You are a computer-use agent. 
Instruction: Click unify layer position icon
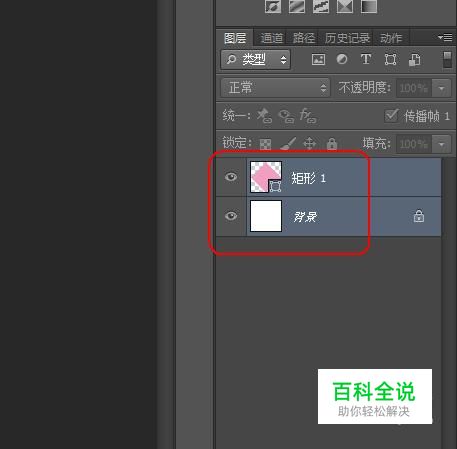pos(264,115)
